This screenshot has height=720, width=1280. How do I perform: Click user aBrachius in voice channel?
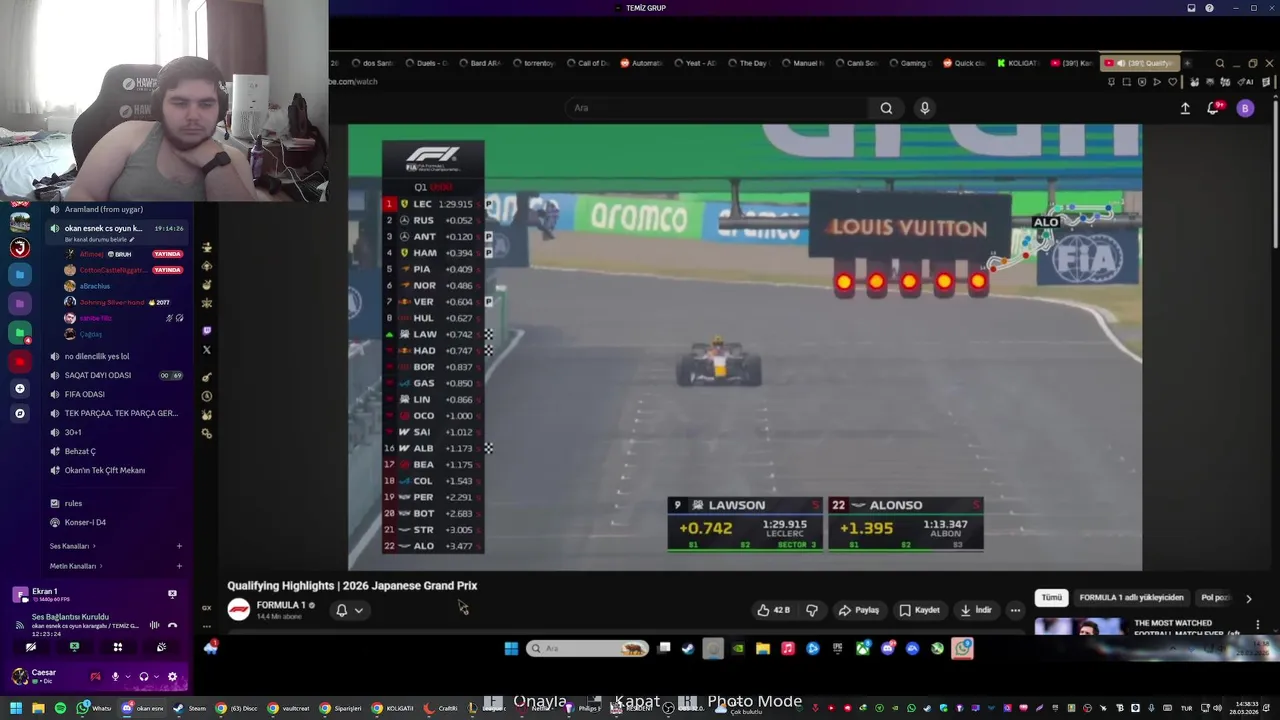pyautogui.click(x=95, y=286)
